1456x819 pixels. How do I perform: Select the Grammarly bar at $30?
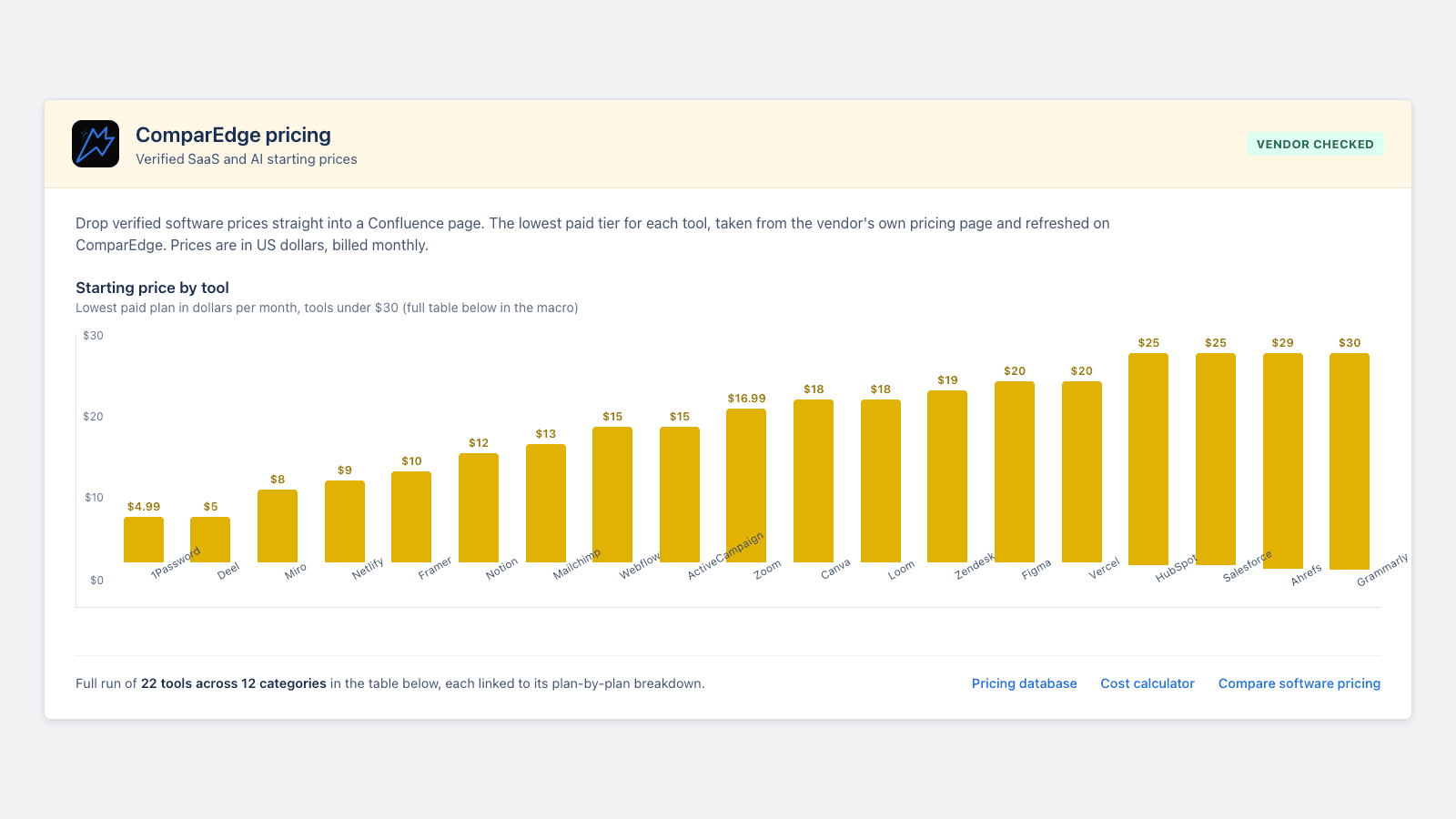[x=1350, y=461]
